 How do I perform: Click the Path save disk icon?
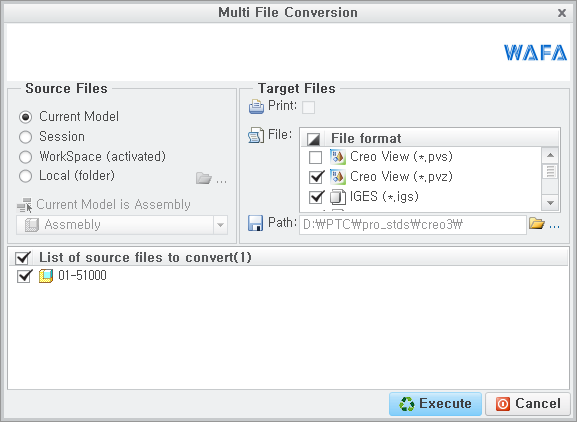pos(255,223)
